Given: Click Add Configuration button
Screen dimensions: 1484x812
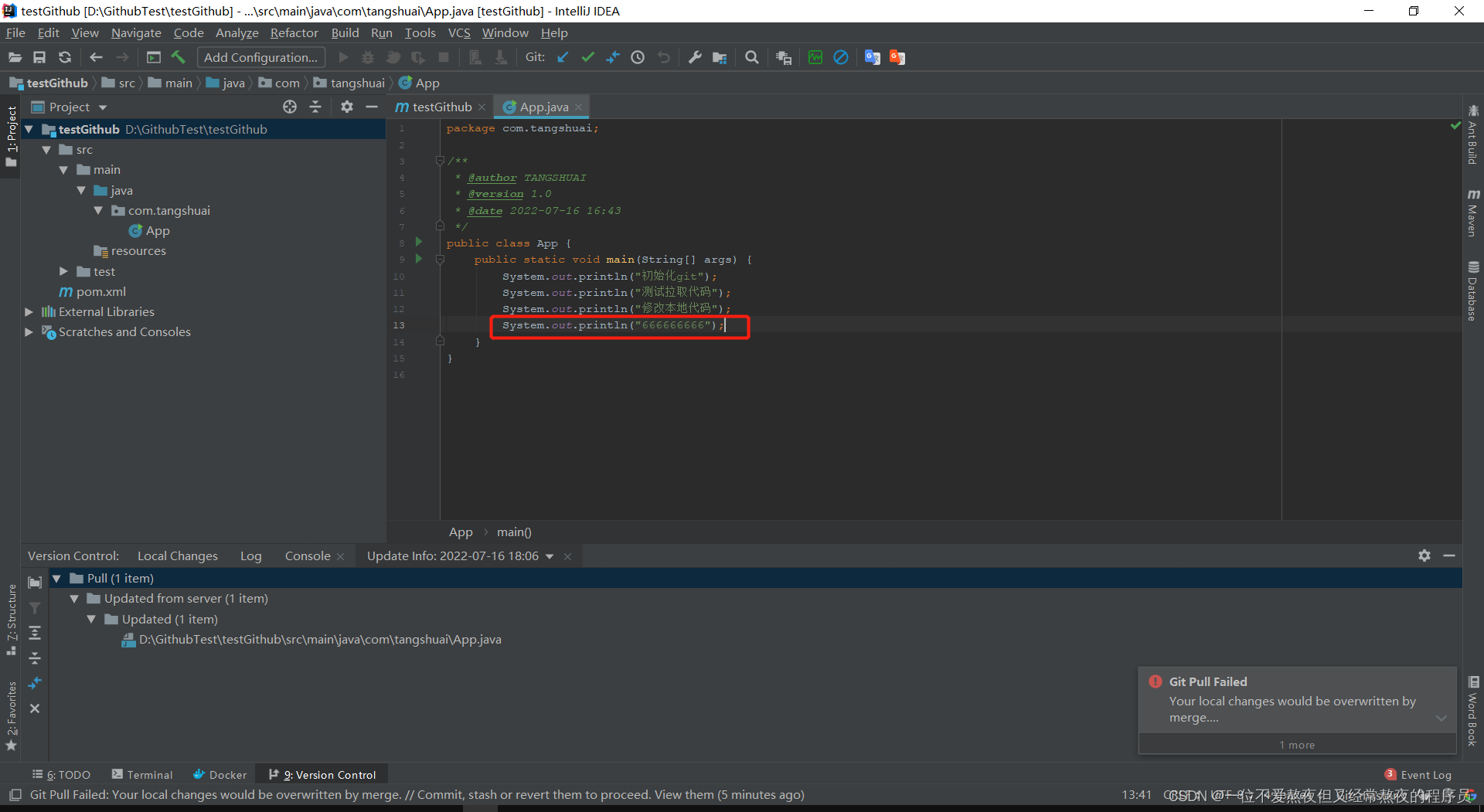Looking at the screenshot, I should point(261,57).
